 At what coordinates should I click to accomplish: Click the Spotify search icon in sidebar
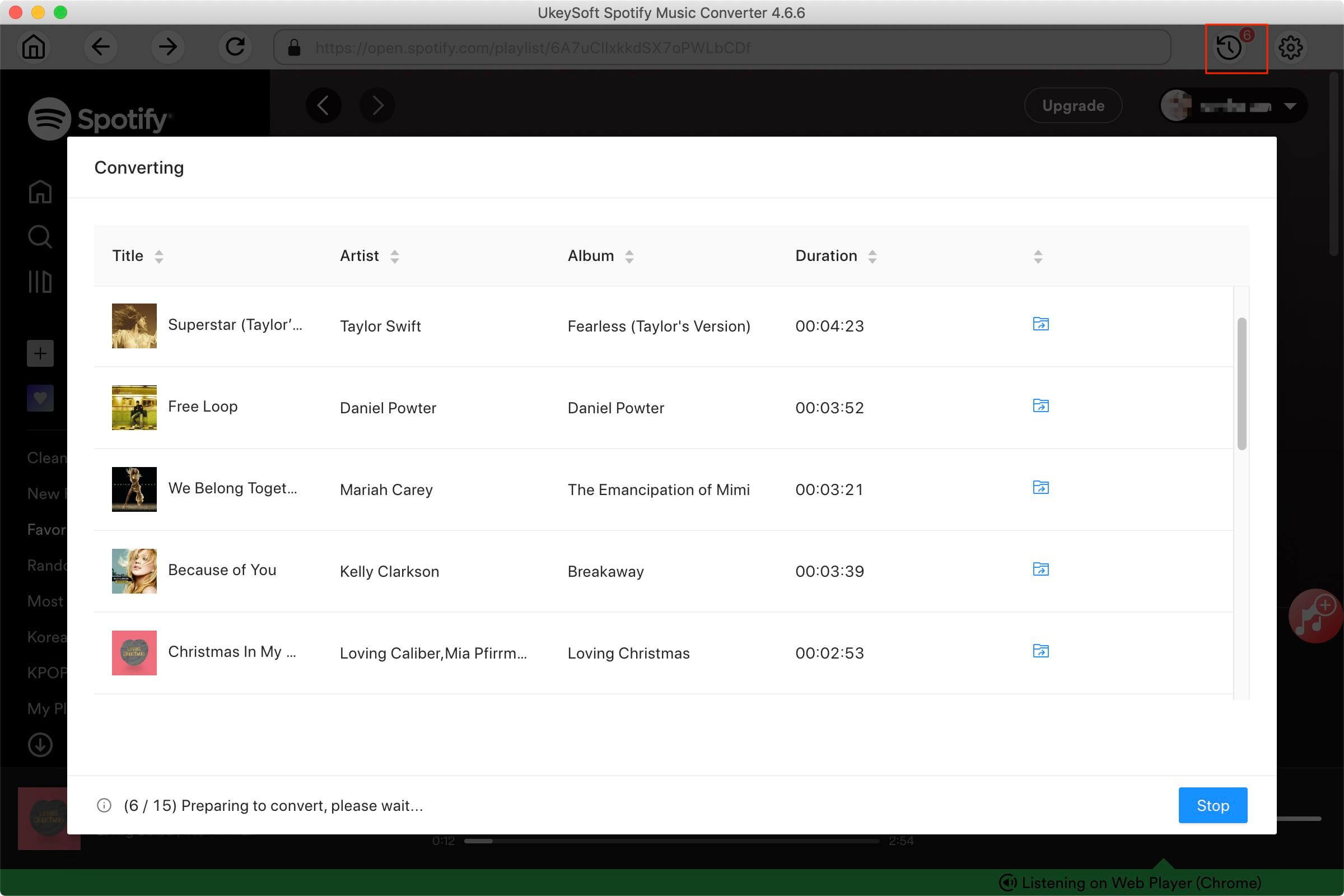point(40,237)
